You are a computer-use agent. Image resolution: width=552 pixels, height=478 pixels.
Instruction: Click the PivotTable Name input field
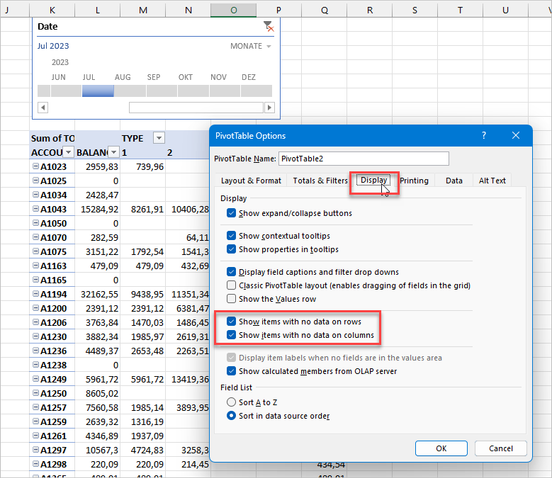click(x=364, y=159)
